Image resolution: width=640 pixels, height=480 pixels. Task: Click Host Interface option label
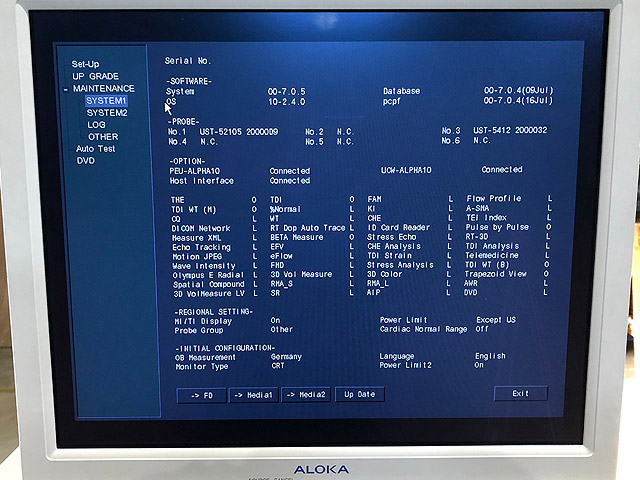tap(202, 181)
